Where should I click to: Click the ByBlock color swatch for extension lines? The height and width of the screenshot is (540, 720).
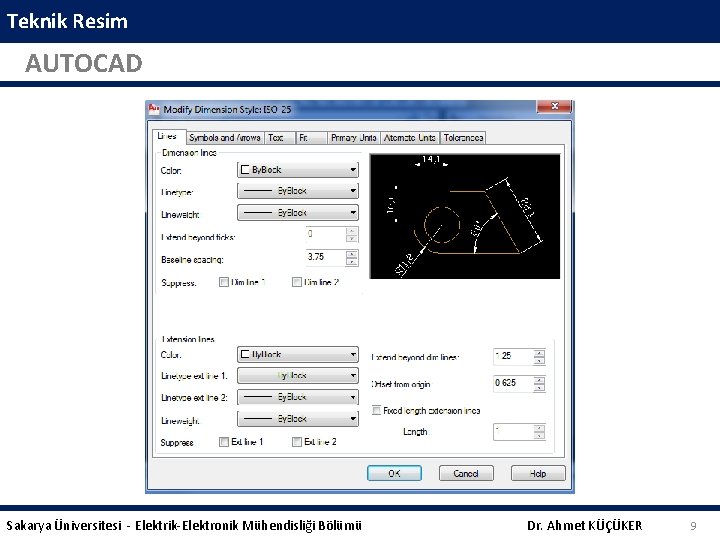click(x=245, y=354)
